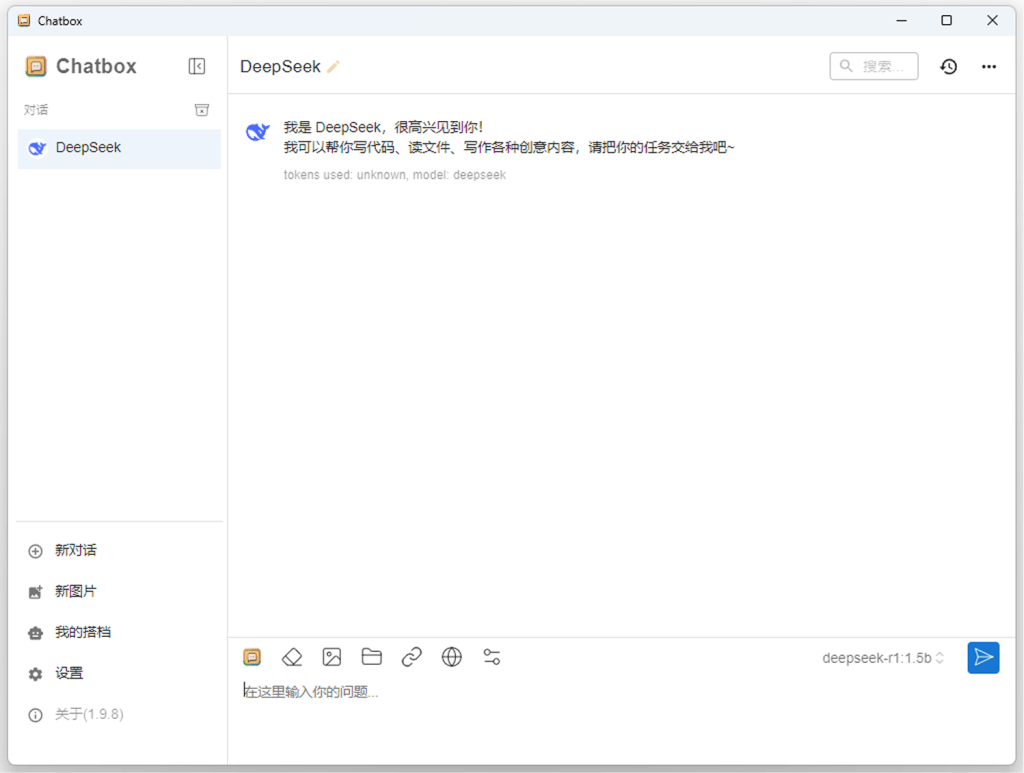Click the DeepSeek greeting message text
1024x773 pixels.
(x=509, y=137)
